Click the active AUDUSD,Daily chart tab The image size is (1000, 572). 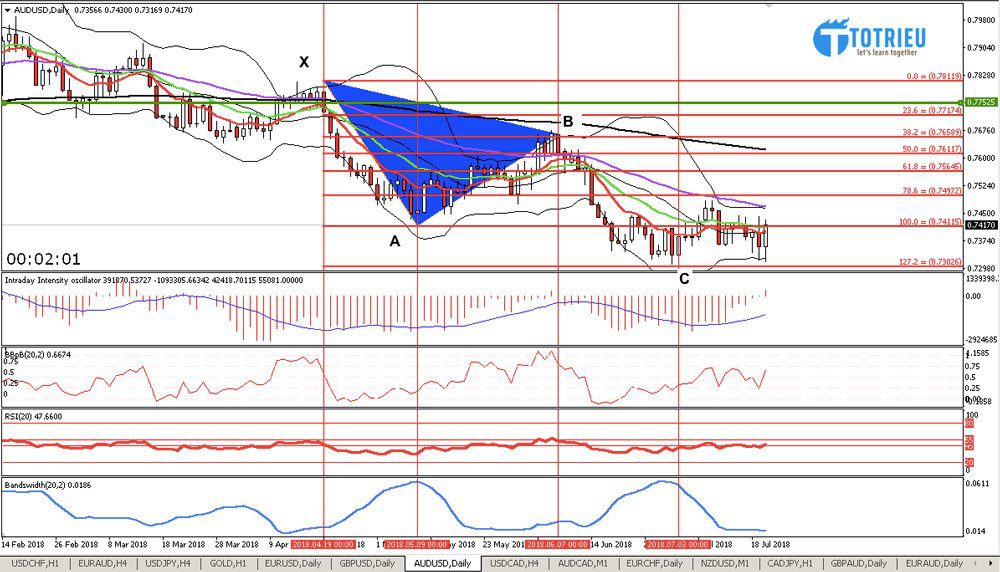pyautogui.click(x=442, y=563)
